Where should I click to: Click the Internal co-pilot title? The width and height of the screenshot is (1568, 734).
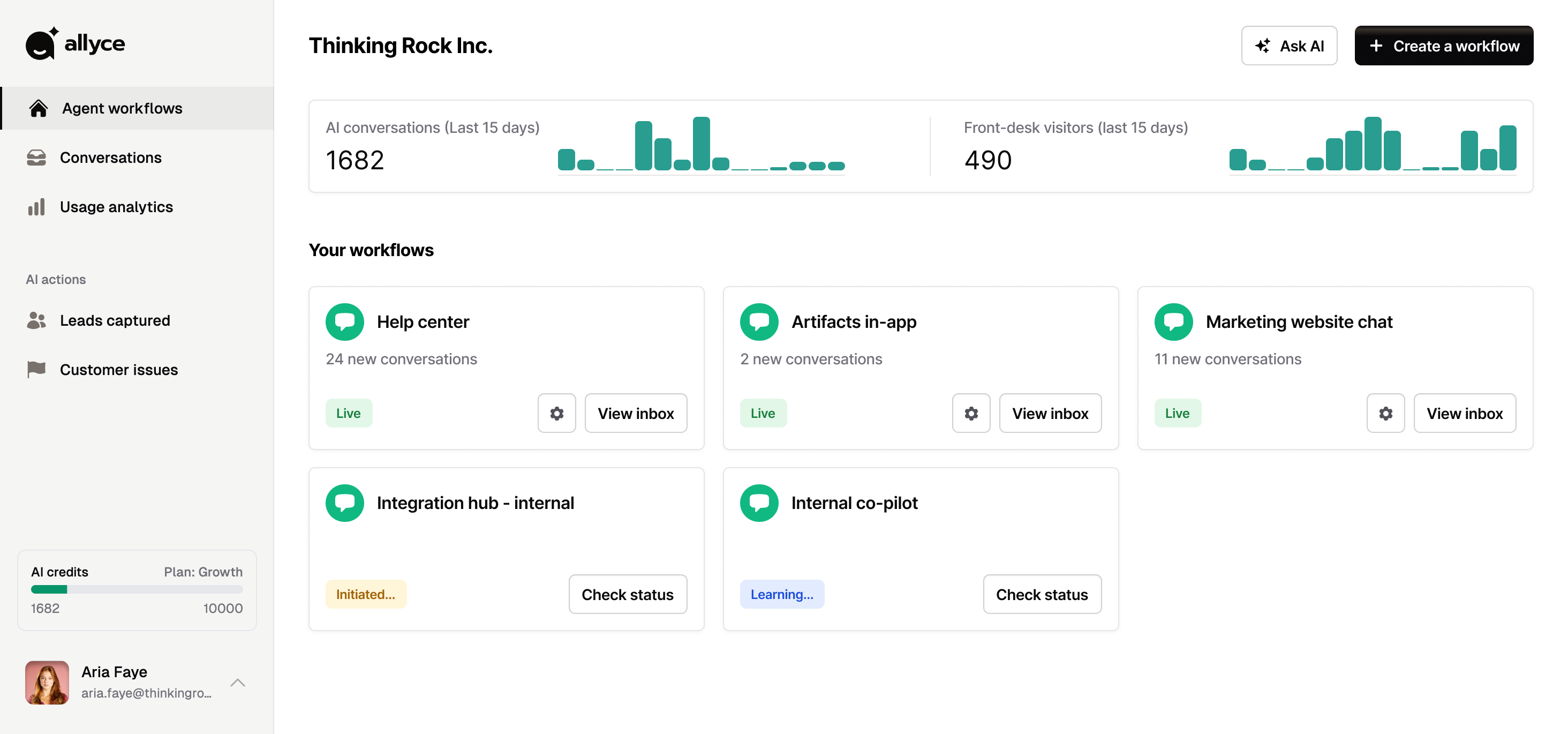click(855, 503)
